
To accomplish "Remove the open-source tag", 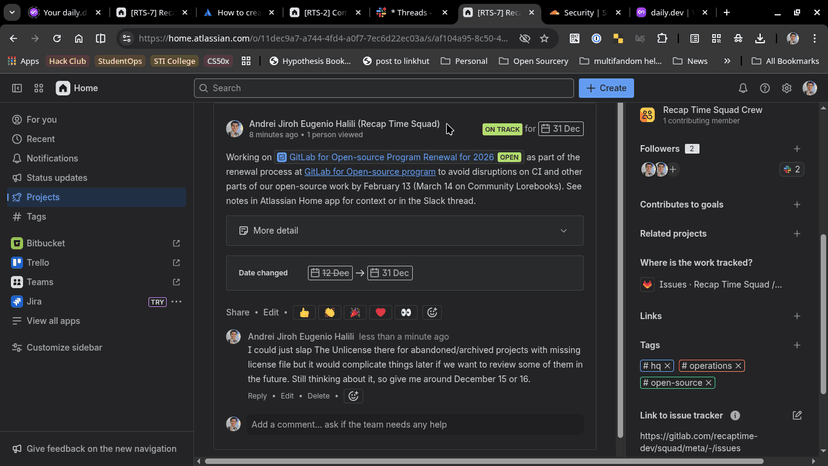I will pos(709,383).
